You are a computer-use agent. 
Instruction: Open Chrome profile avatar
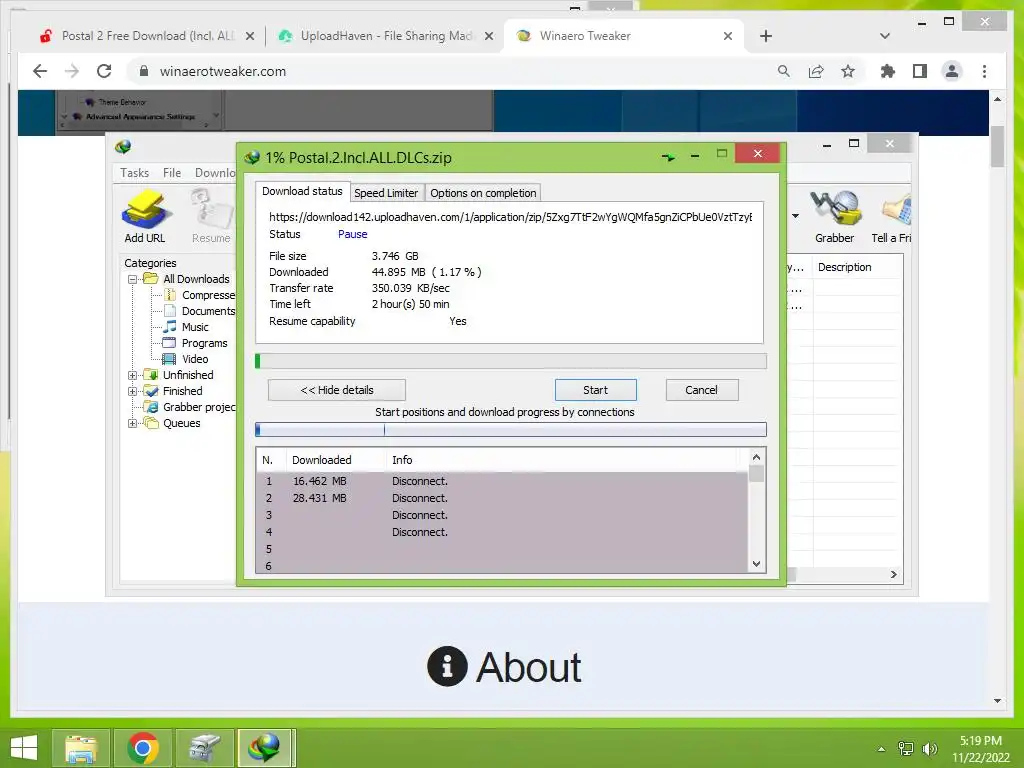952,71
